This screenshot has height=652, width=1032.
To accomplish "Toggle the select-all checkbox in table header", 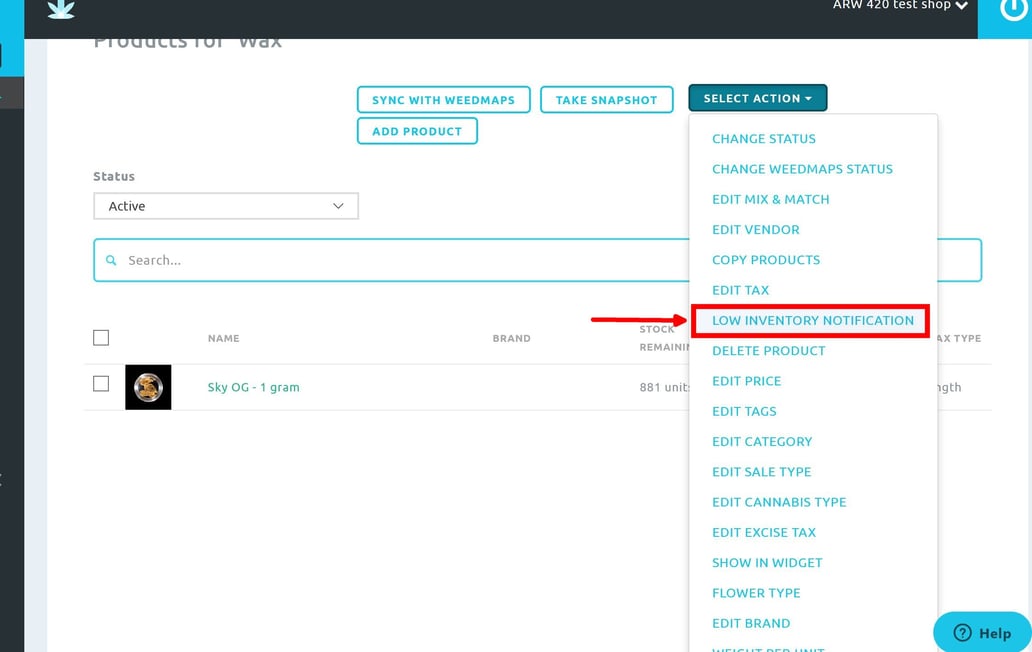I will pos(101,338).
